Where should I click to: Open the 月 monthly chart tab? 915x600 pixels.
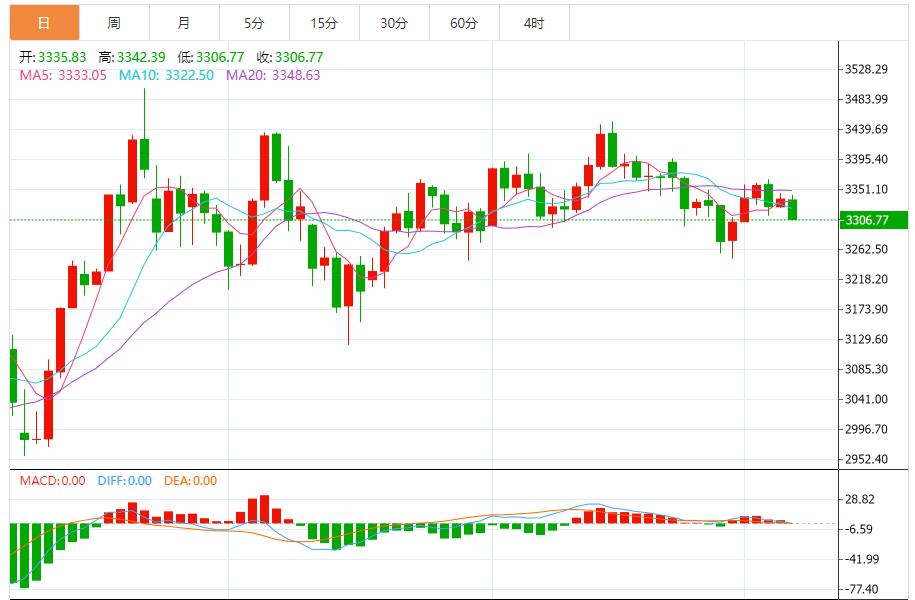pyautogui.click(x=184, y=23)
